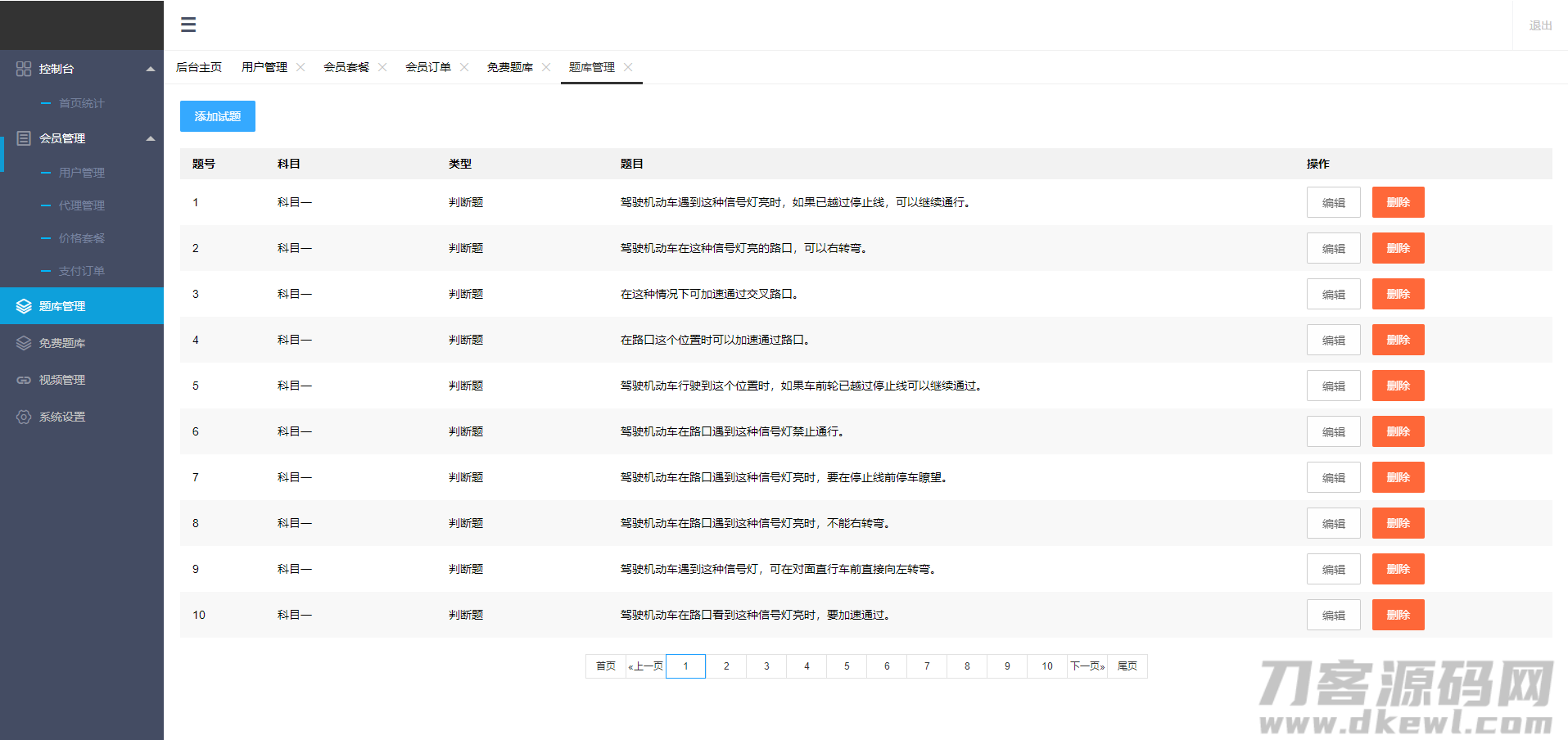Collapse the 会员管理 menu arrow
Screen dimensions: 1568x740
pyautogui.click(x=151, y=138)
